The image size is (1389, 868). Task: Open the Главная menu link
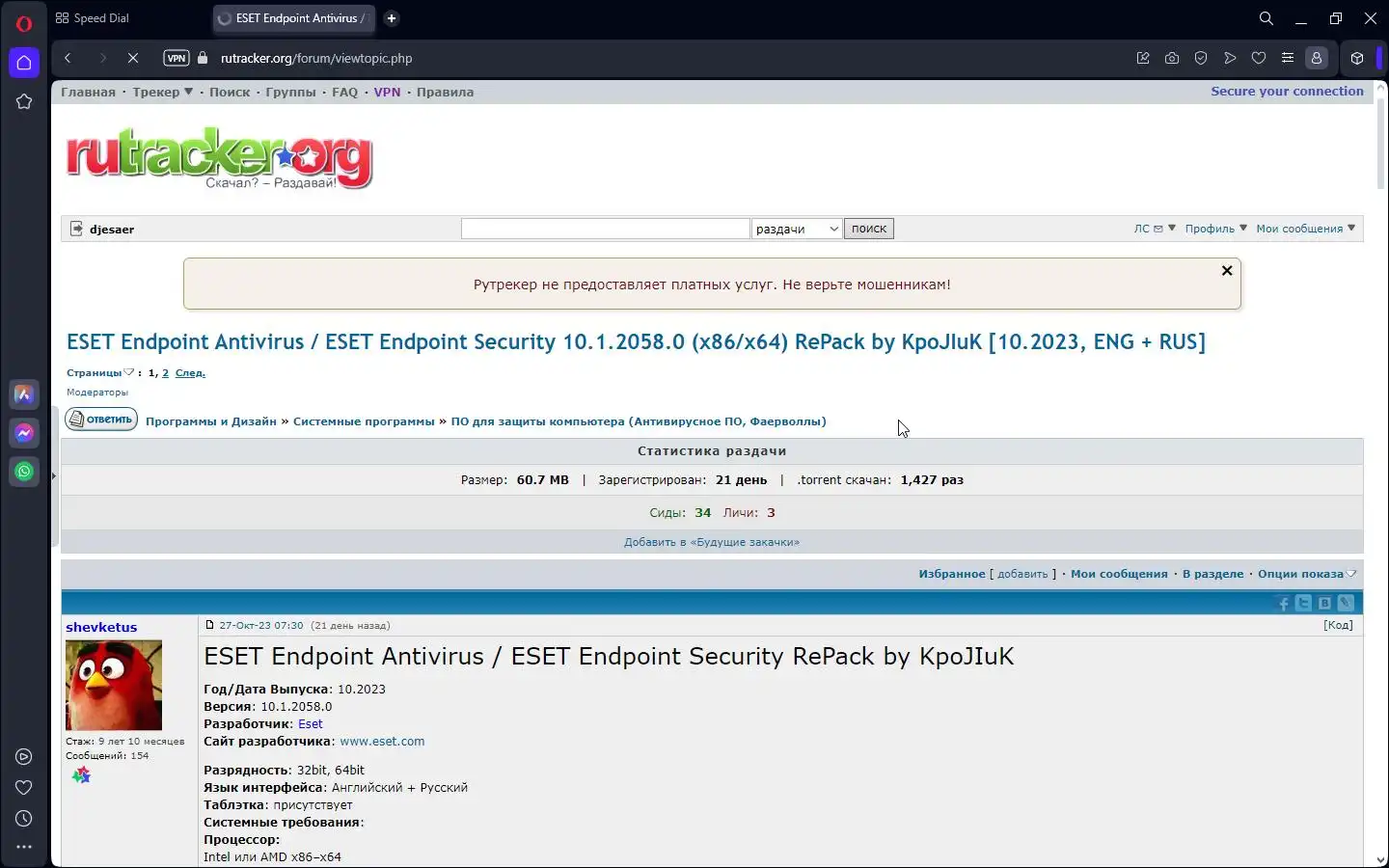point(88,93)
